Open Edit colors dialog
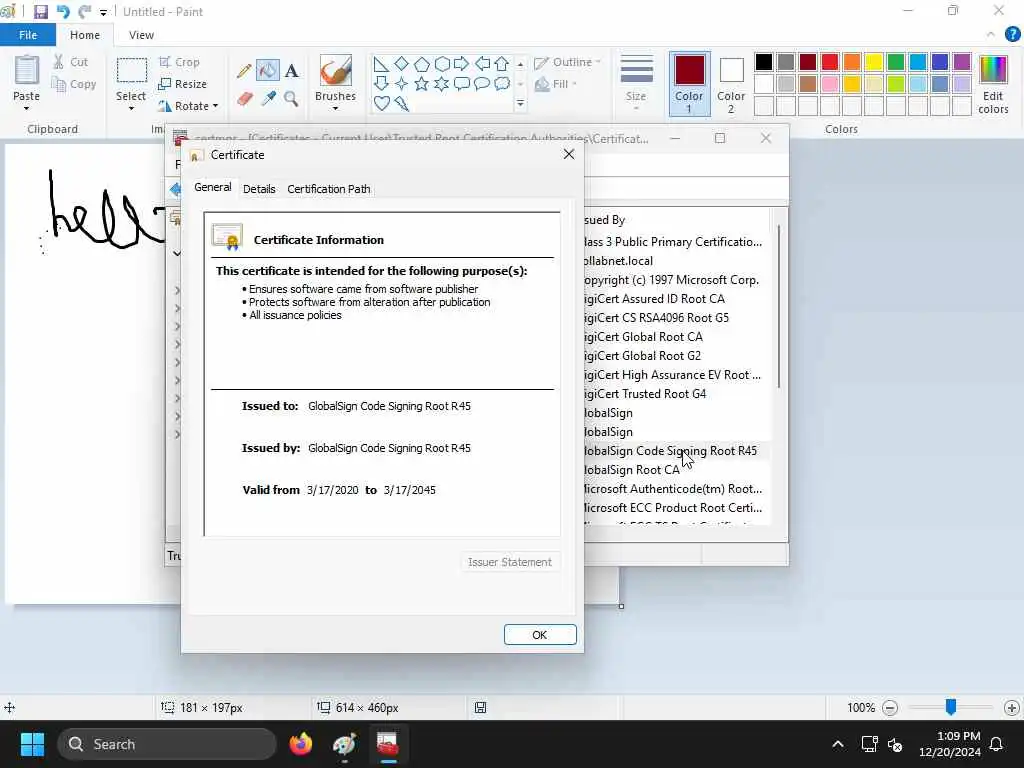This screenshot has width=1024, height=768. click(x=993, y=85)
